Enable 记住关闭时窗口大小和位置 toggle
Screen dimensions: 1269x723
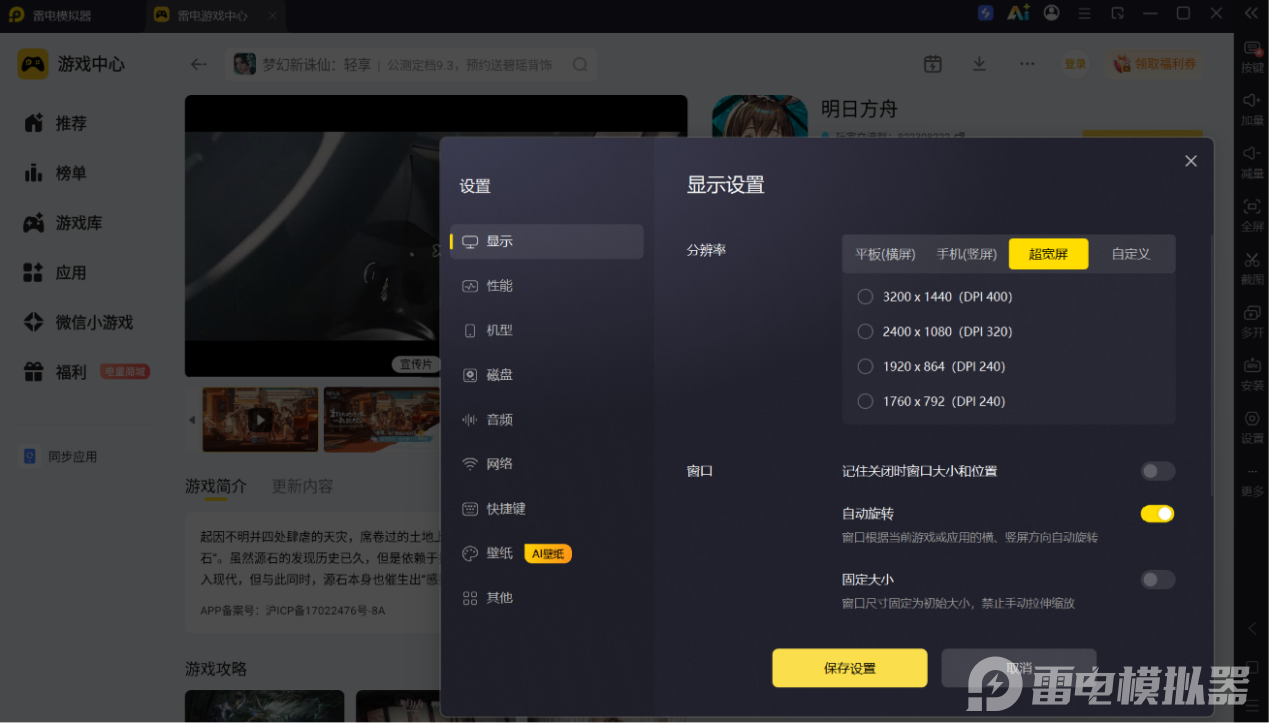(x=1157, y=471)
